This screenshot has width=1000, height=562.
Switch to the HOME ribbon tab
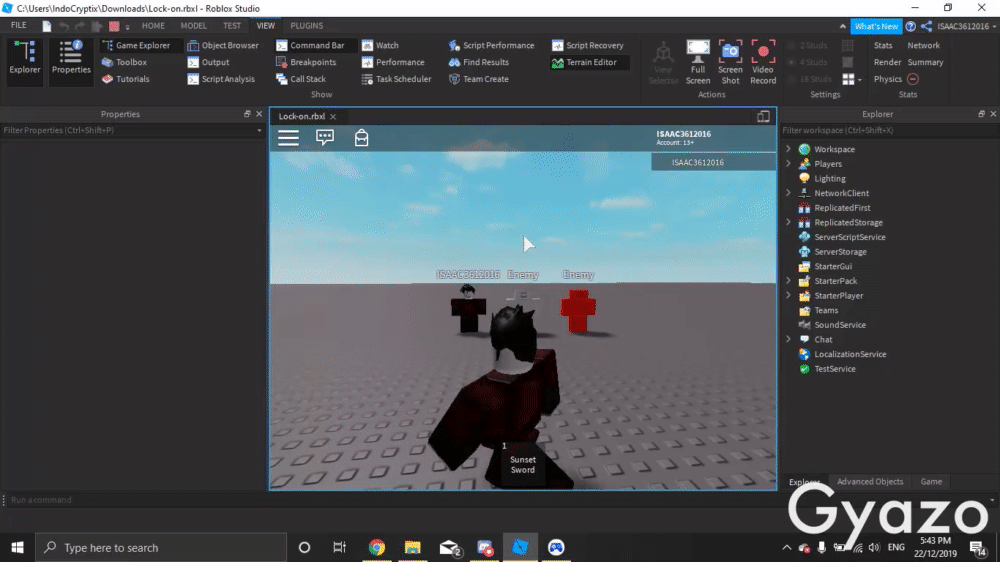click(x=153, y=26)
